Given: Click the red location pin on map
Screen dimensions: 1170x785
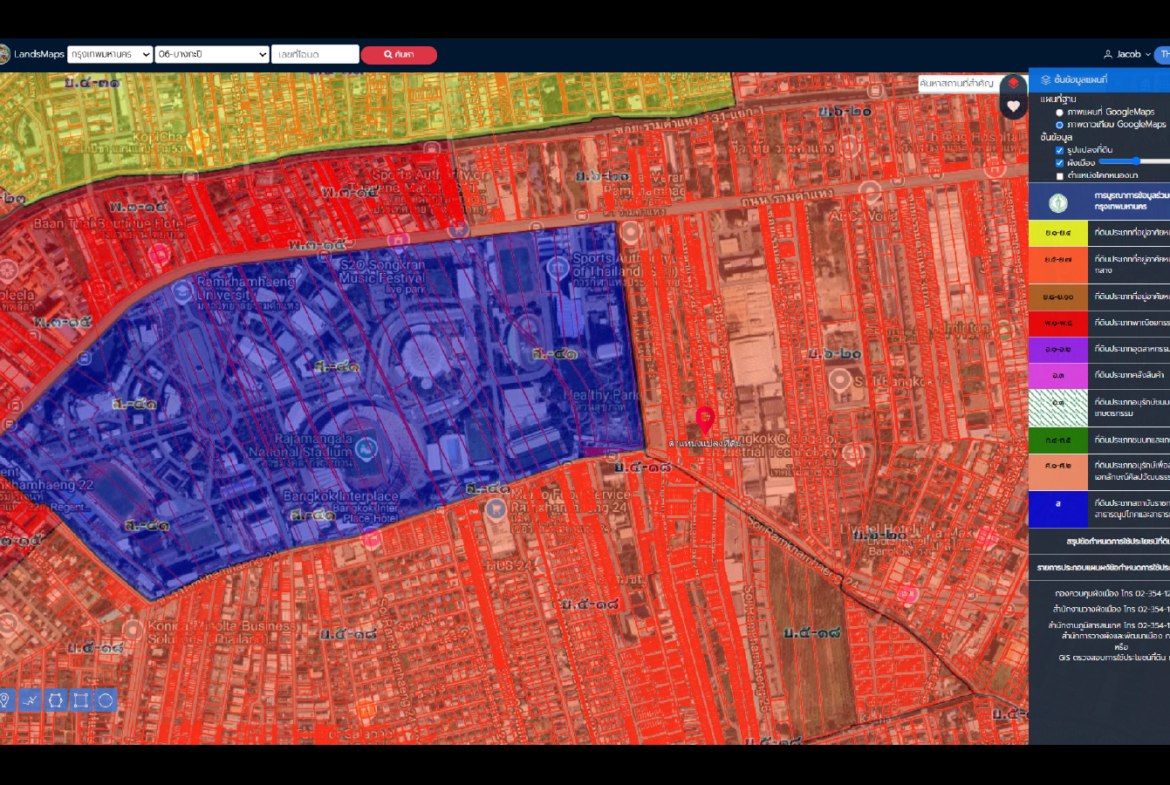Looking at the screenshot, I should 705,420.
